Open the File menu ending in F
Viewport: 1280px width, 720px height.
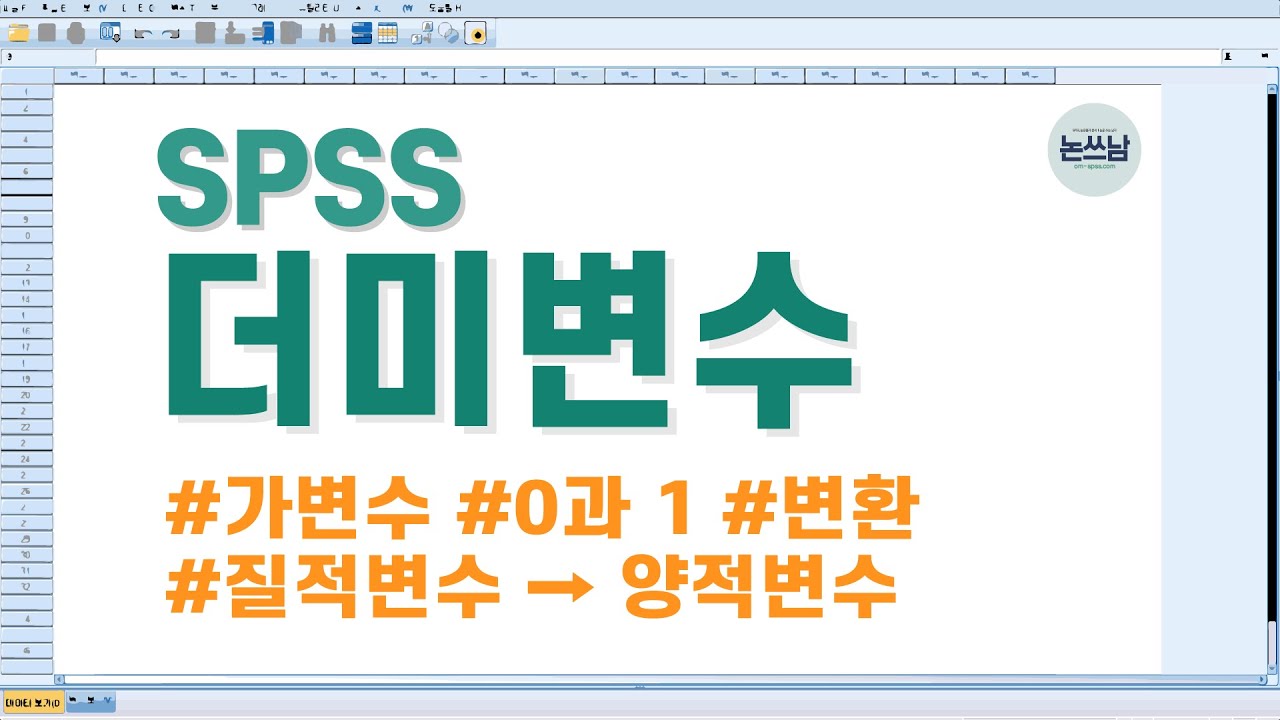click(x=12, y=7)
